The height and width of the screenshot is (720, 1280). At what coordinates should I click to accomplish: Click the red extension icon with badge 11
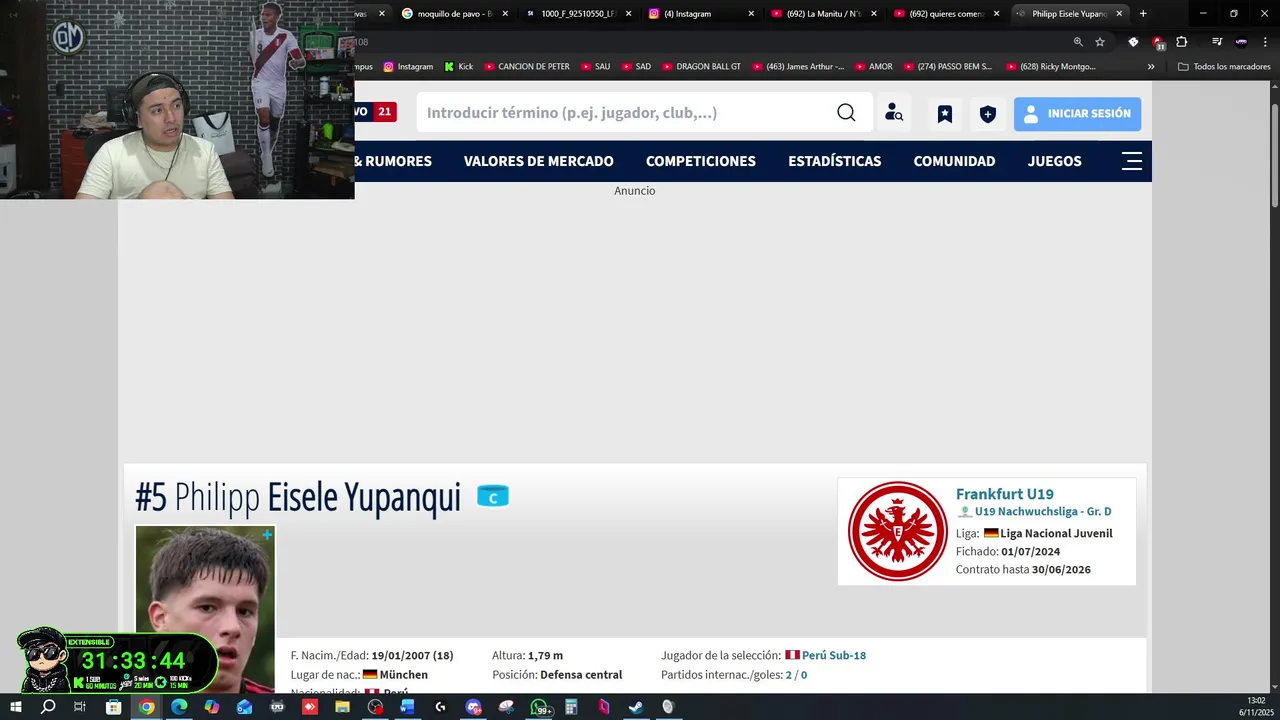(1158, 43)
